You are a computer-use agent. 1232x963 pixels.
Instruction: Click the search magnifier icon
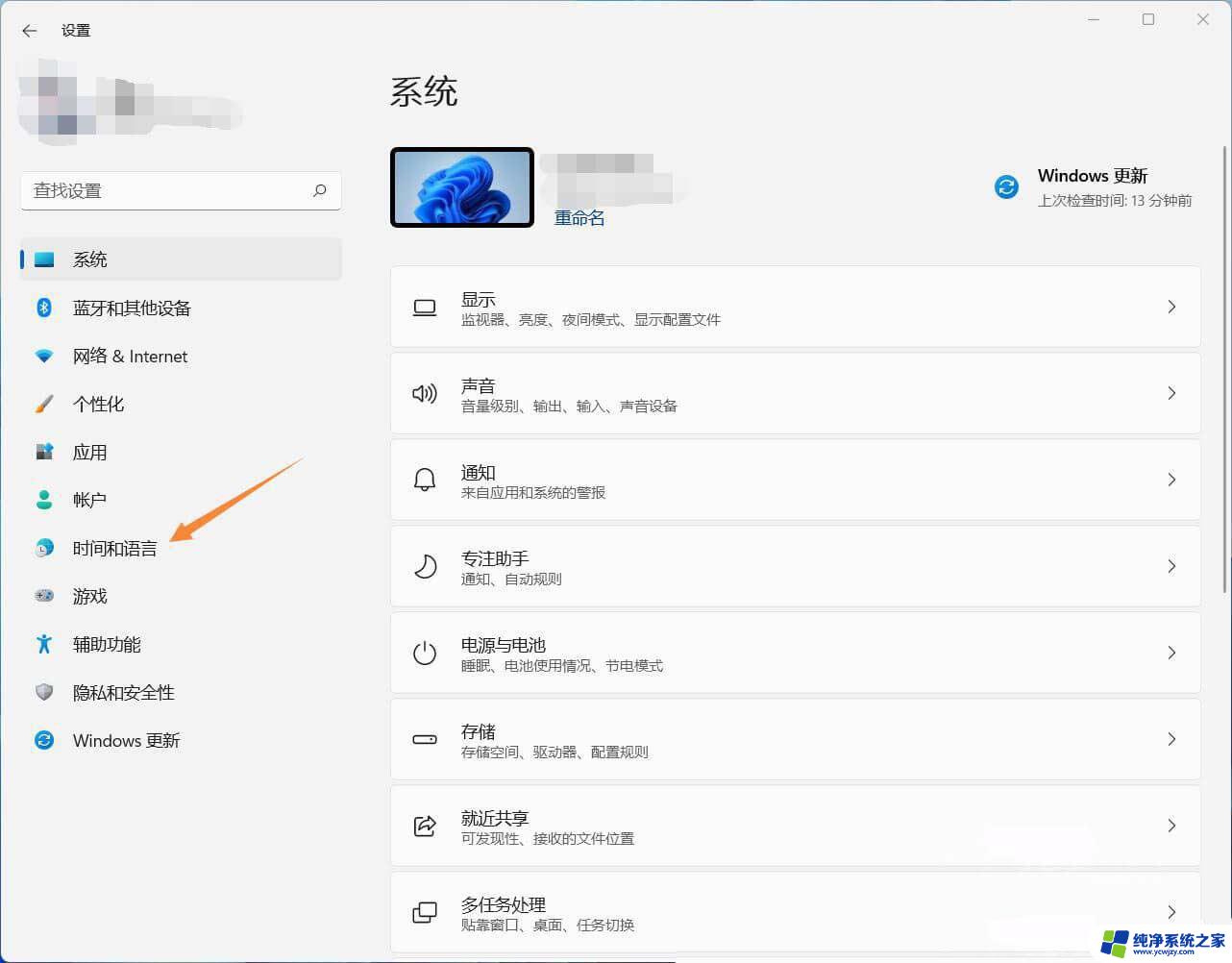(320, 190)
